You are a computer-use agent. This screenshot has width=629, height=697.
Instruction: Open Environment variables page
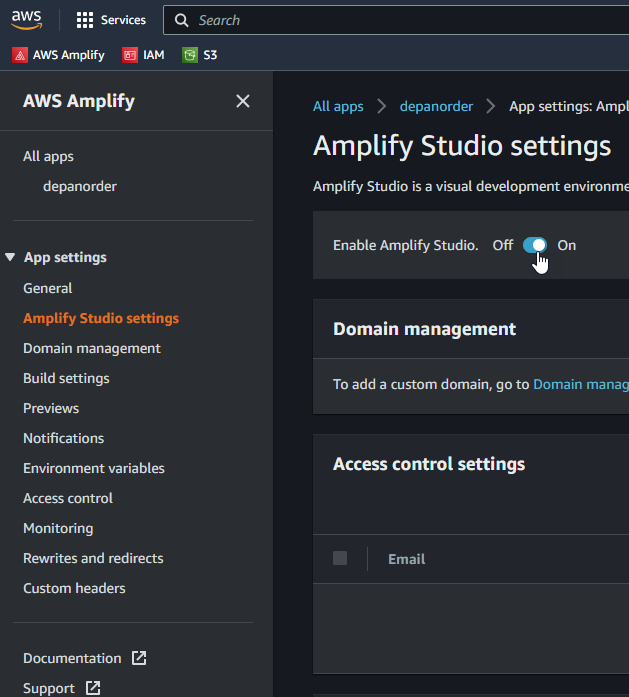pyautogui.click(x=94, y=468)
